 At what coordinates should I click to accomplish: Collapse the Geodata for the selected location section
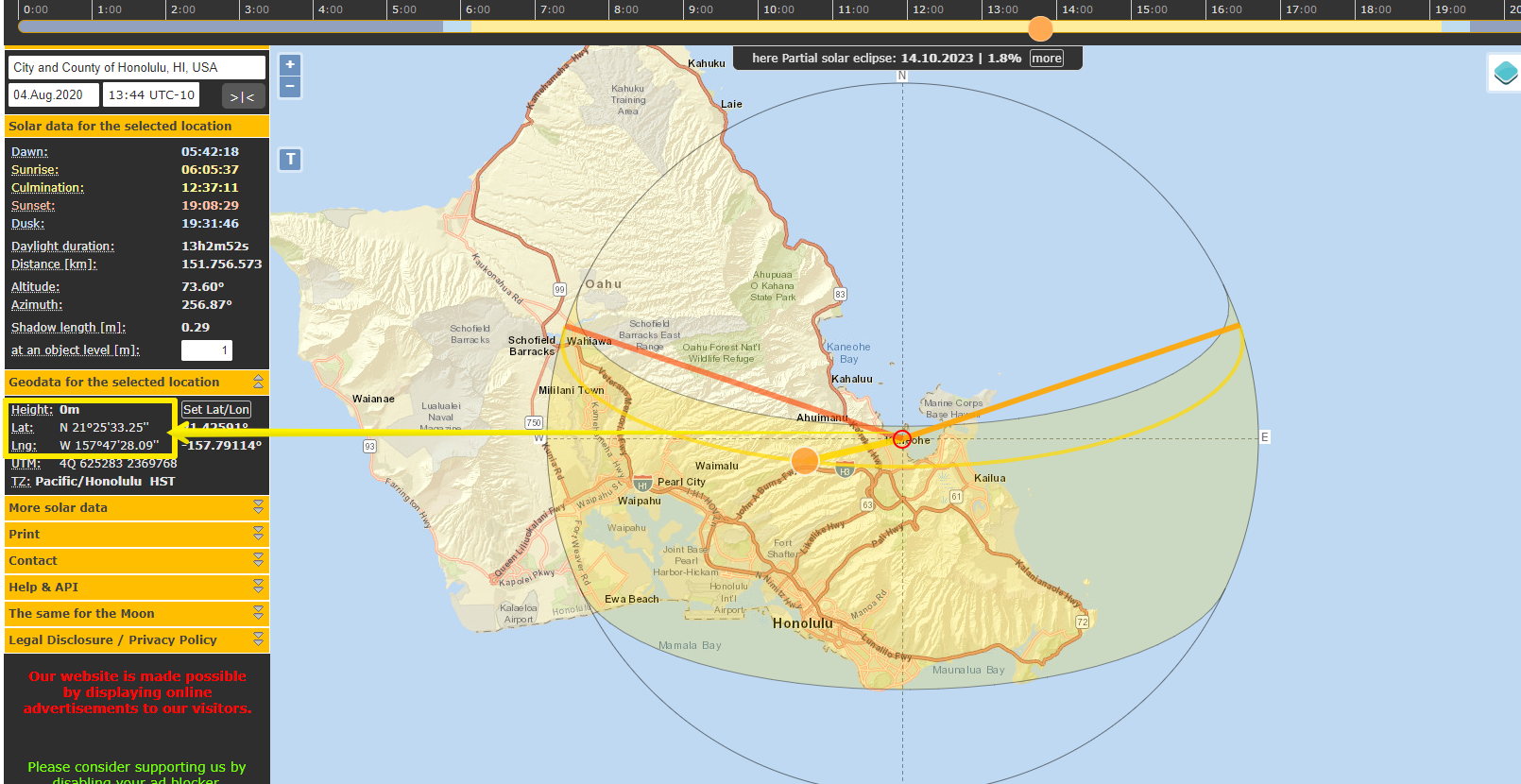pos(258,382)
